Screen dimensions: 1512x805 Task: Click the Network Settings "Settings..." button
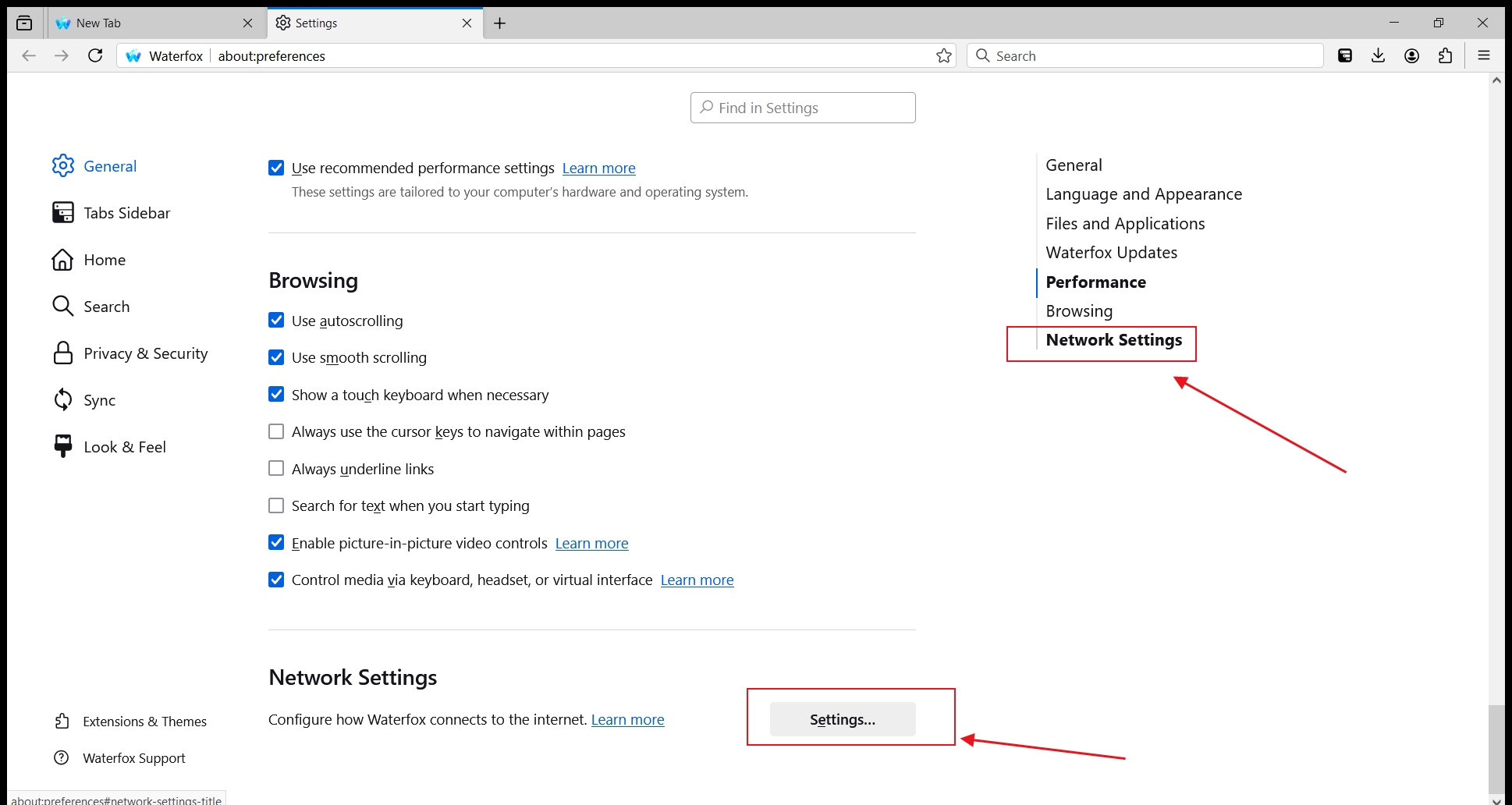coord(842,719)
